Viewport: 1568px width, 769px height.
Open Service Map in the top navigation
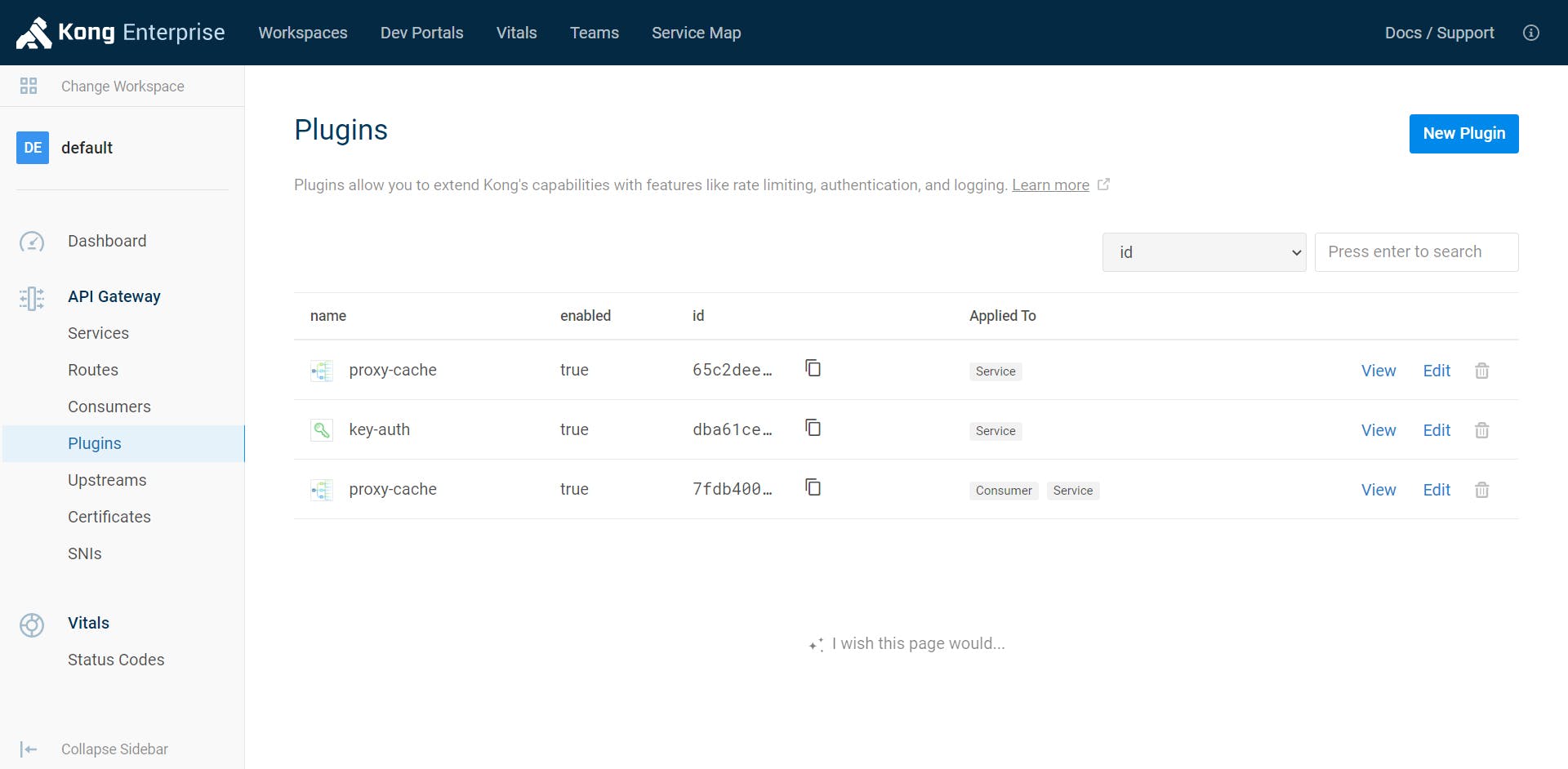696,33
